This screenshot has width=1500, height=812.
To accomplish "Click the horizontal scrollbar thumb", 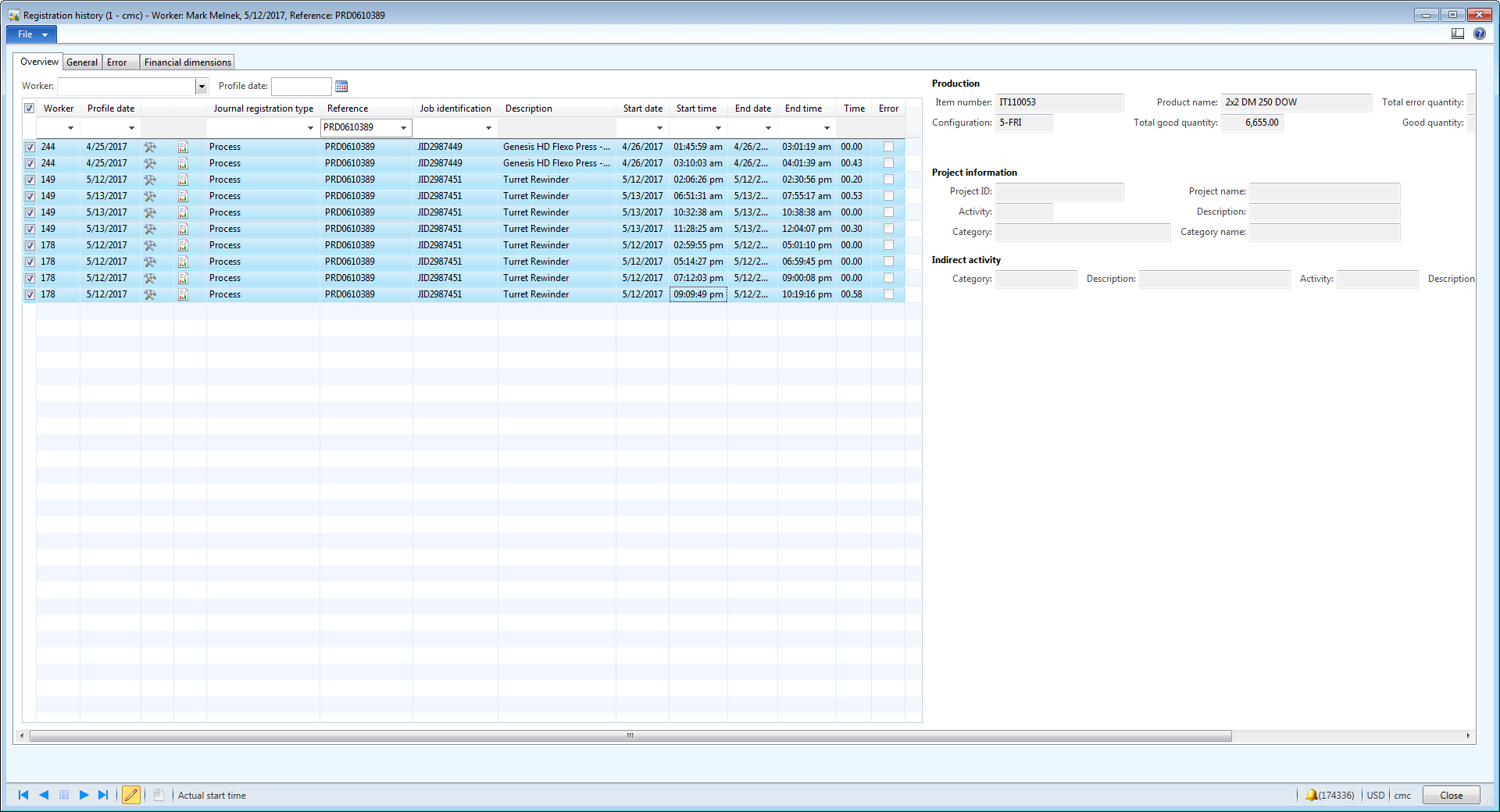I will (x=630, y=735).
